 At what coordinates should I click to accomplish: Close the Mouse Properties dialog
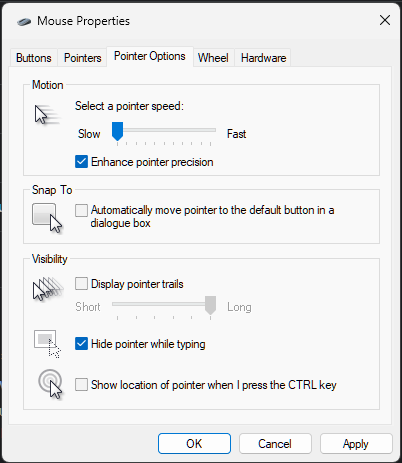(x=385, y=20)
